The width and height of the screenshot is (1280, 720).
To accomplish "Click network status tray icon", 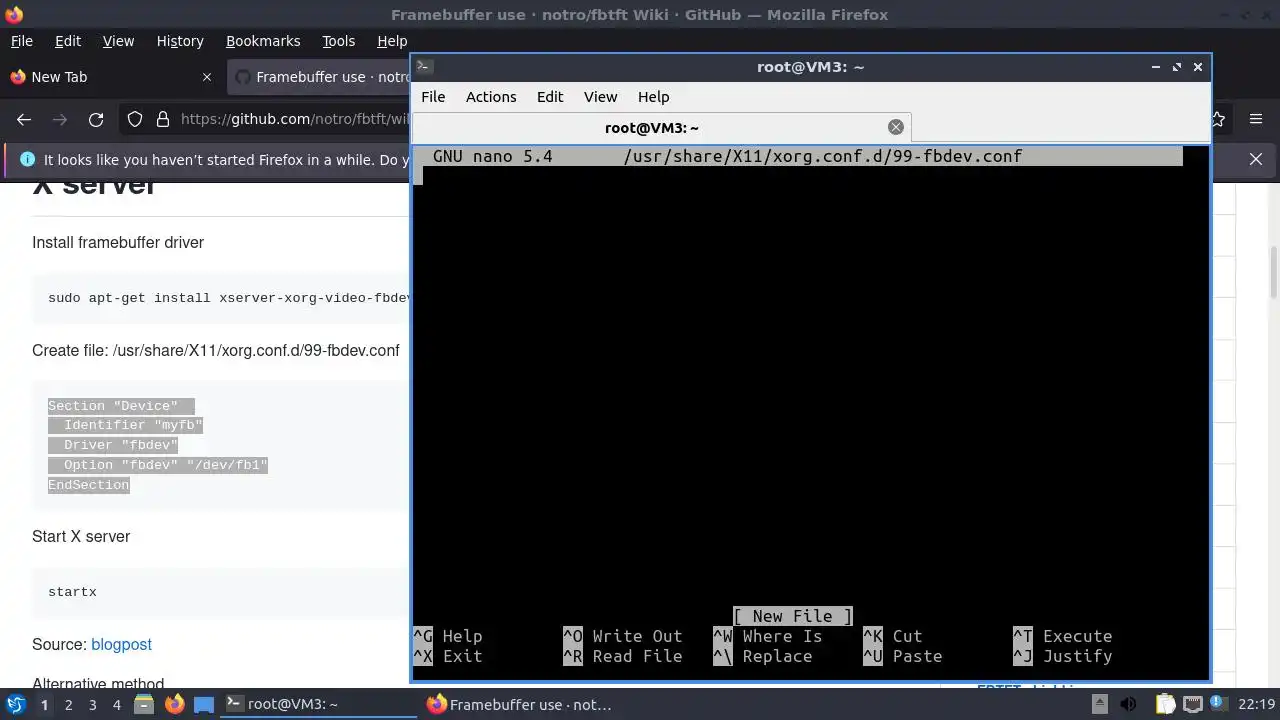I will (1193, 704).
